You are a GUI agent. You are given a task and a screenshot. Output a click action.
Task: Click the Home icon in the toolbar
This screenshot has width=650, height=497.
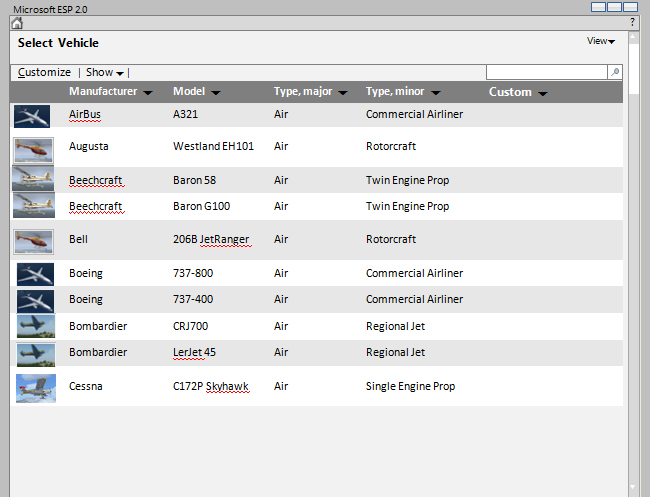[17, 23]
